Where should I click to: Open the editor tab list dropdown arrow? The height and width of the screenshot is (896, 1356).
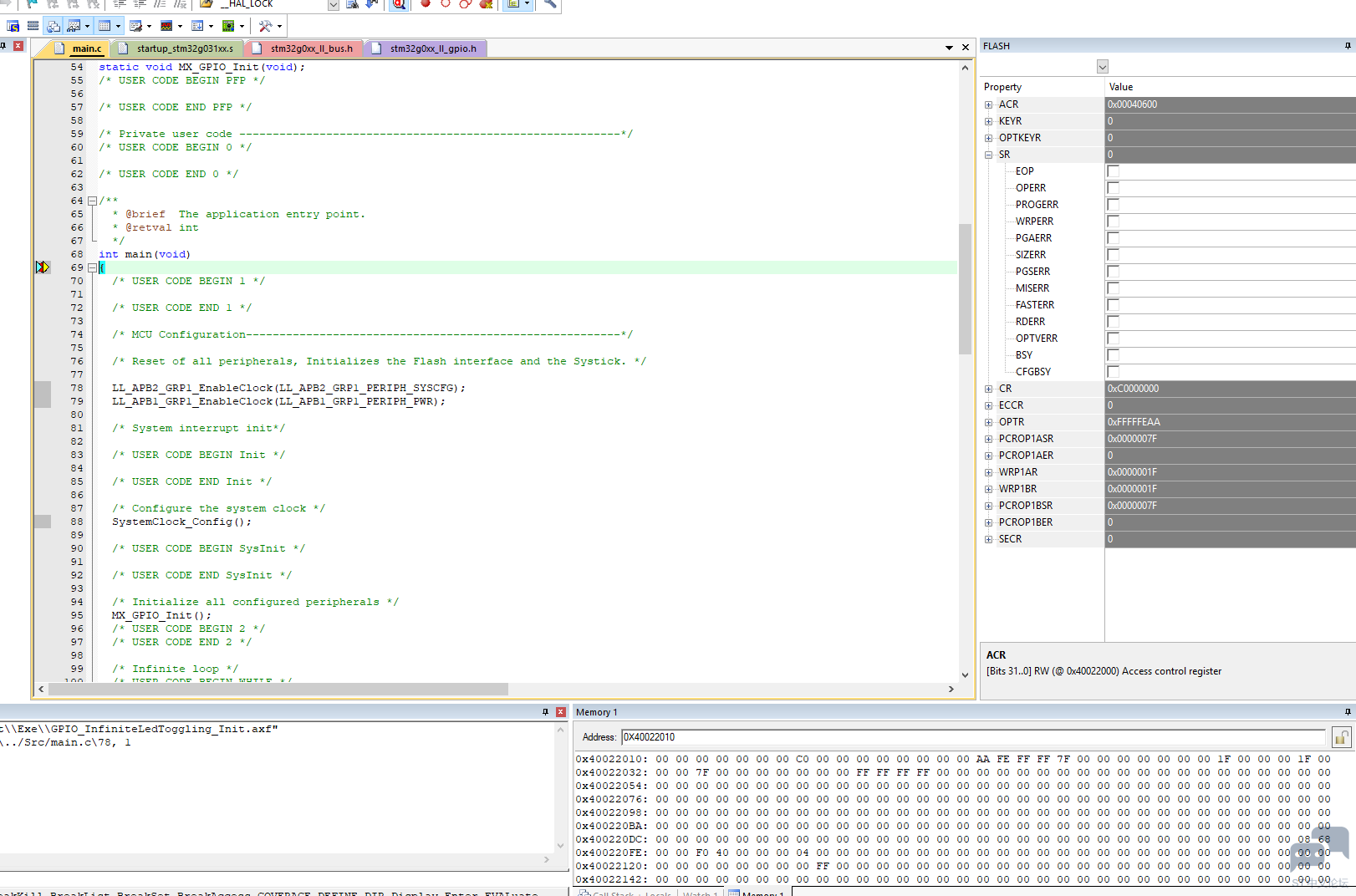[x=949, y=48]
